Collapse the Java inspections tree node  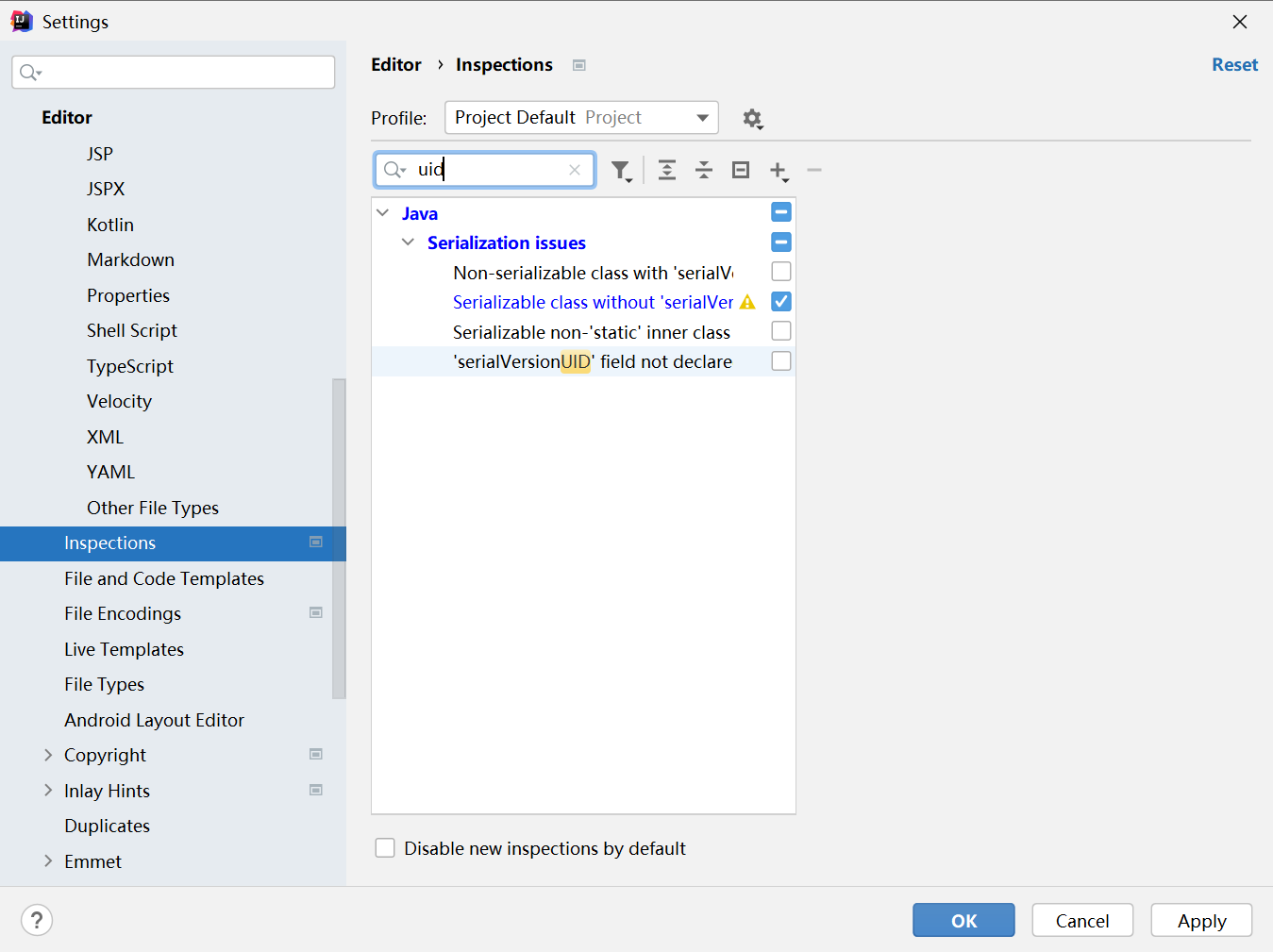click(x=383, y=213)
